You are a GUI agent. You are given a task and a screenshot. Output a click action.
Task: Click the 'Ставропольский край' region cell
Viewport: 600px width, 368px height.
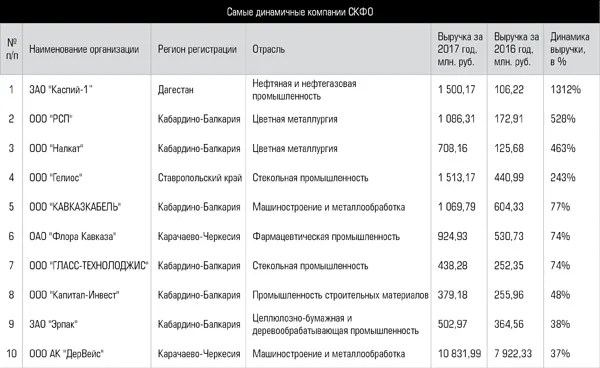(200, 178)
